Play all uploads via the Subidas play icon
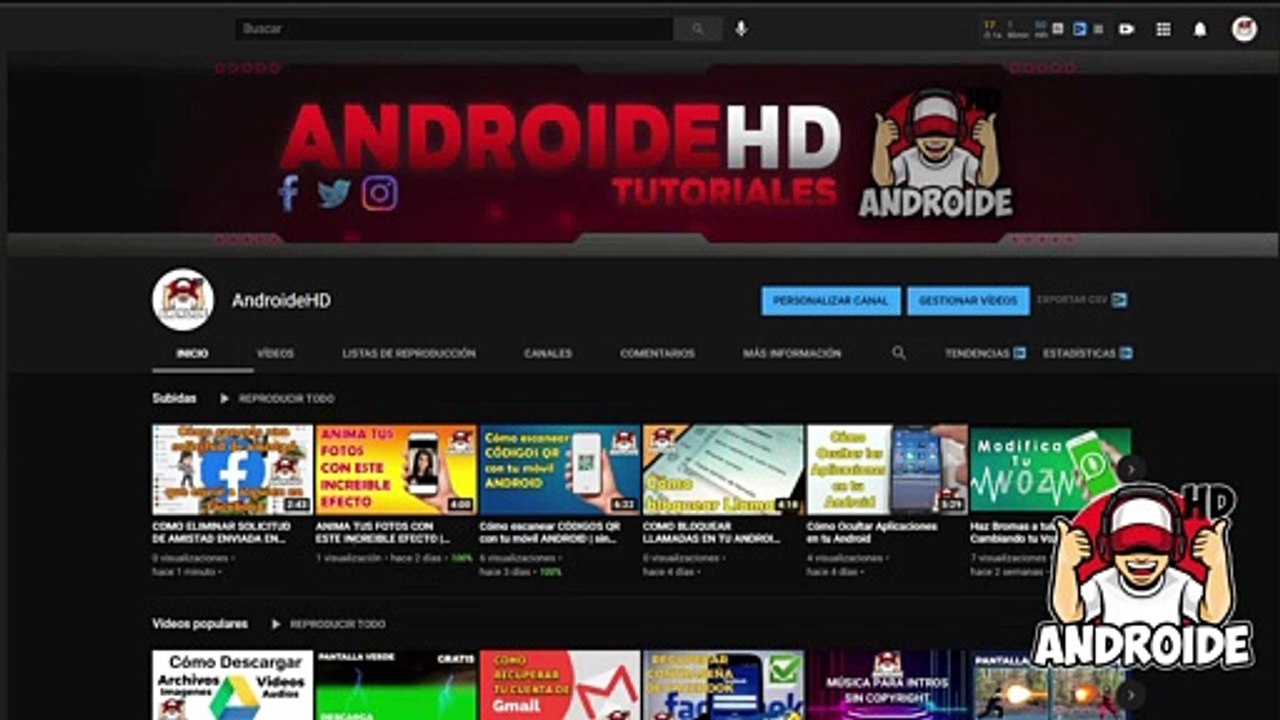Screen dimensions: 1280x720 [x=225, y=398]
